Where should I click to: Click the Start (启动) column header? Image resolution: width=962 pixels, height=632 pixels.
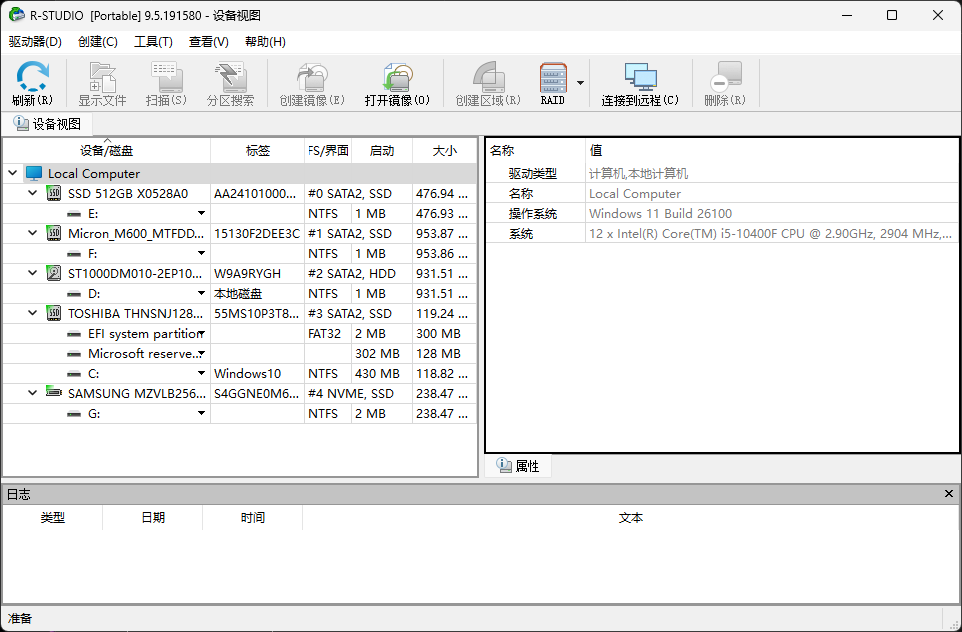pos(382,151)
